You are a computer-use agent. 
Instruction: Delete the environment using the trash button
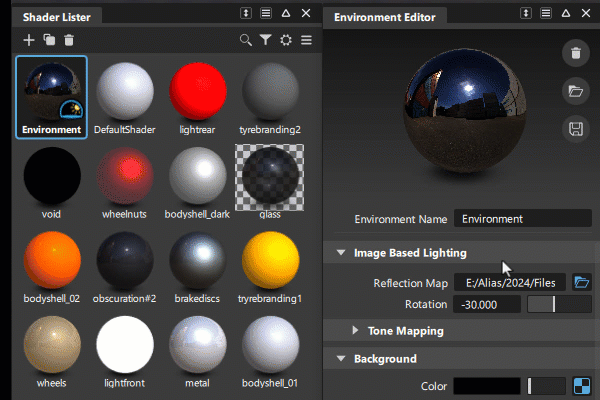click(576, 53)
